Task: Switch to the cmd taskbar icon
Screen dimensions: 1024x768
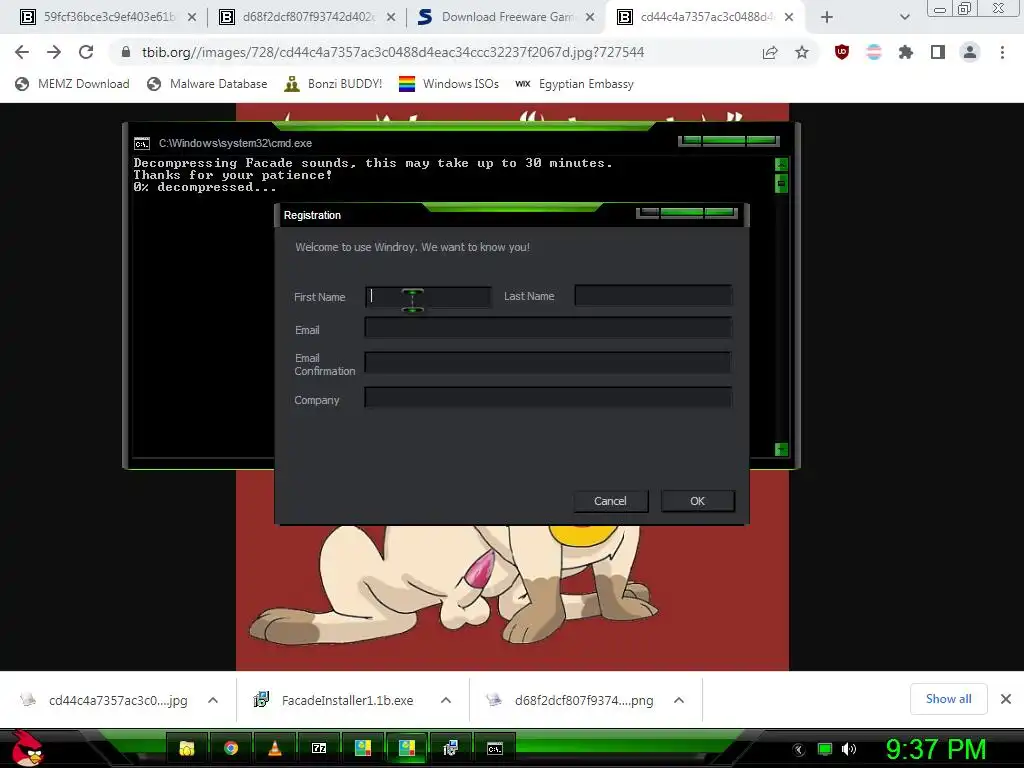Action: pos(494,748)
